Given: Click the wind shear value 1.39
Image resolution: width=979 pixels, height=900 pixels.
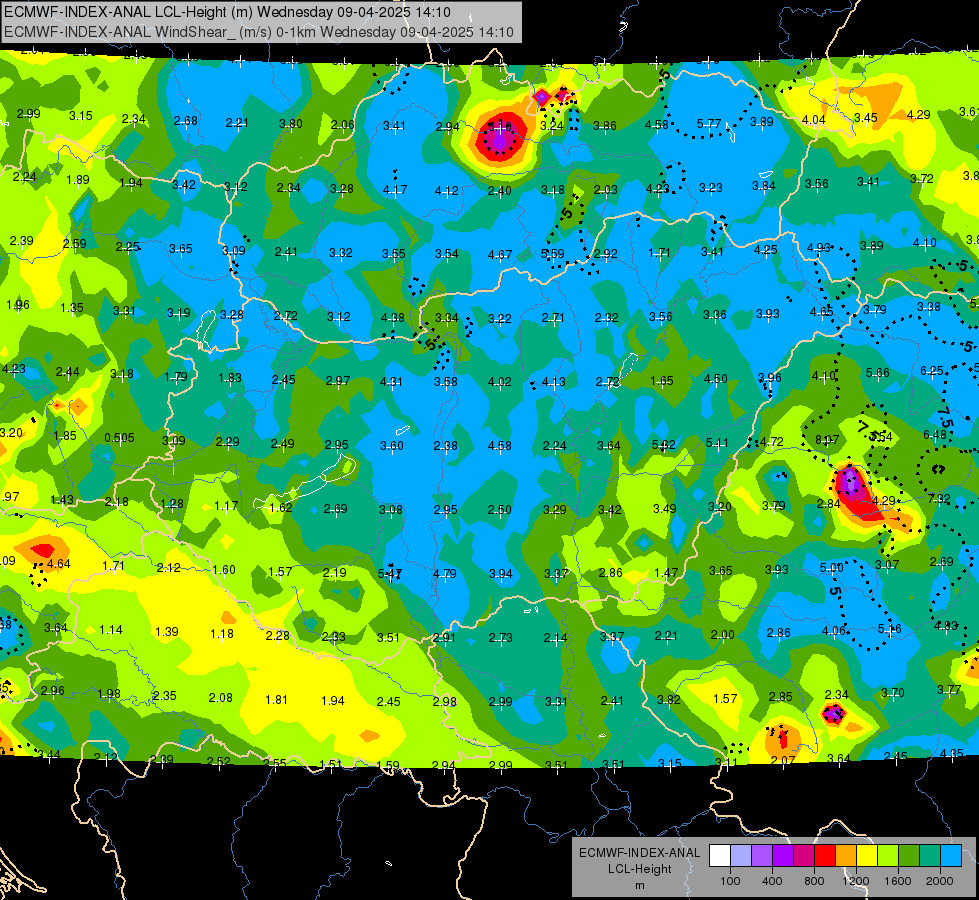Looking at the screenshot, I should coord(167,631).
